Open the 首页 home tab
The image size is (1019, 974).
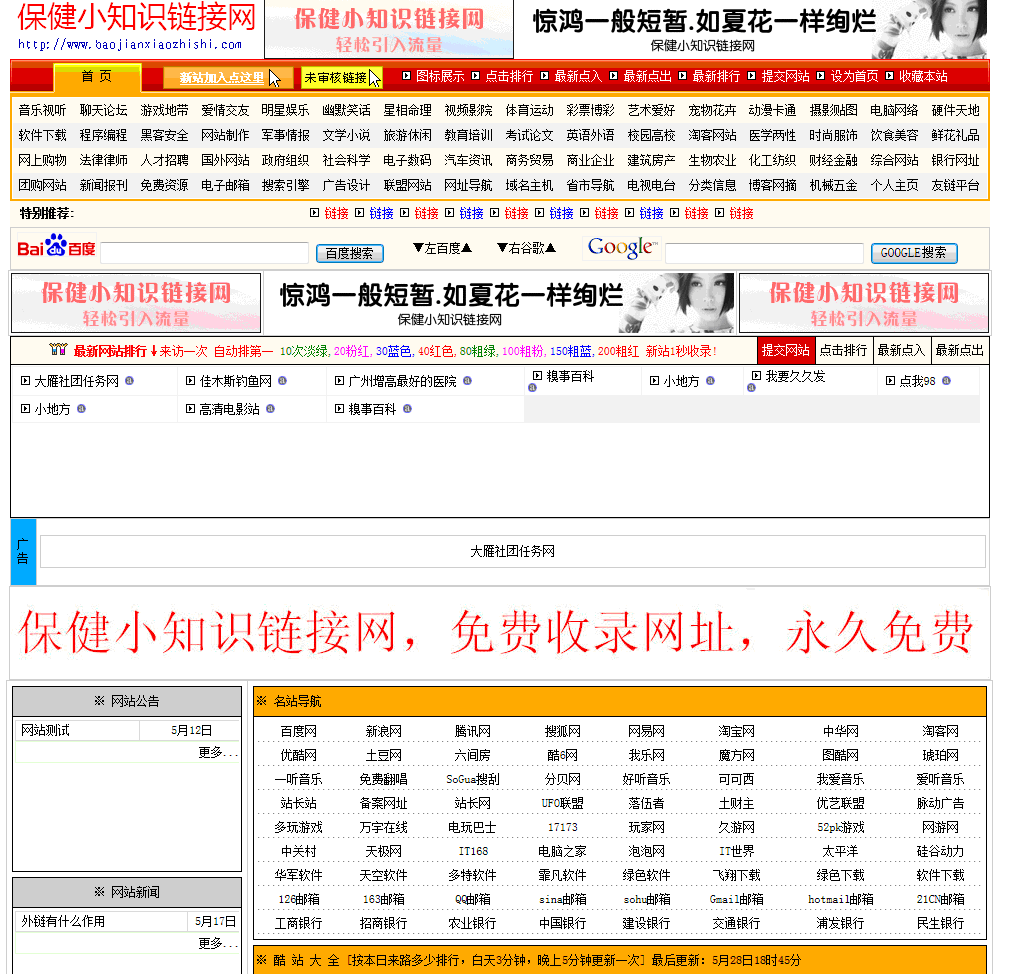point(97,77)
